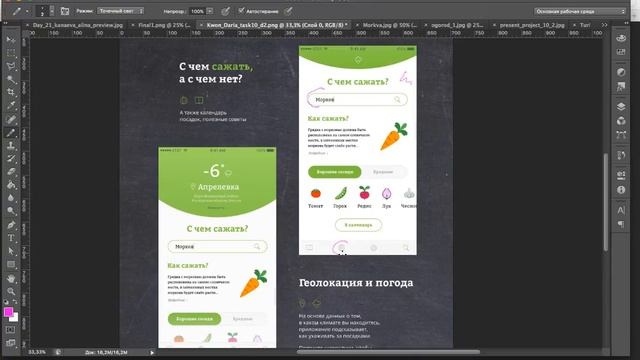
Task: Open the Paragraph panel icon
Action: pos(621,224)
